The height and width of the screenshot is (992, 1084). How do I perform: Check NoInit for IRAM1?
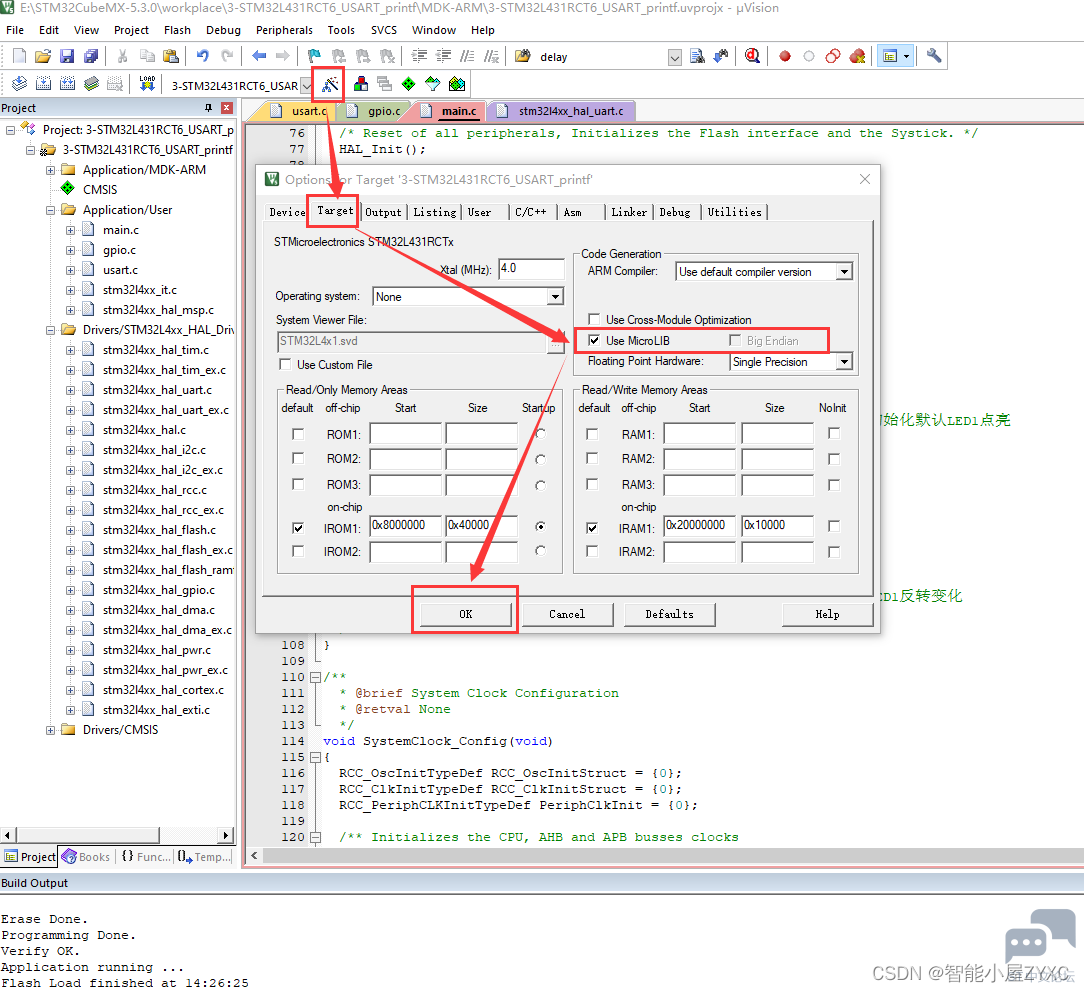click(x=834, y=526)
